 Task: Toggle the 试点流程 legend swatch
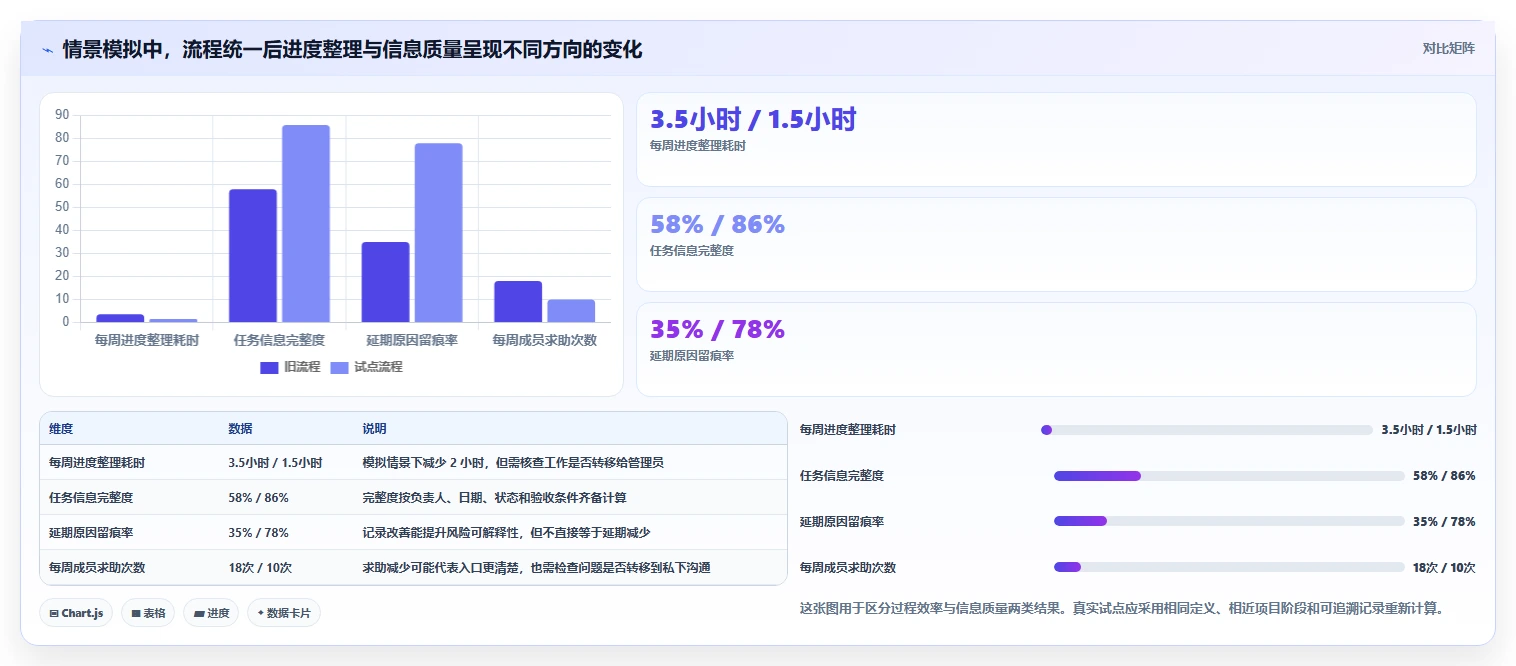[x=340, y=367]
